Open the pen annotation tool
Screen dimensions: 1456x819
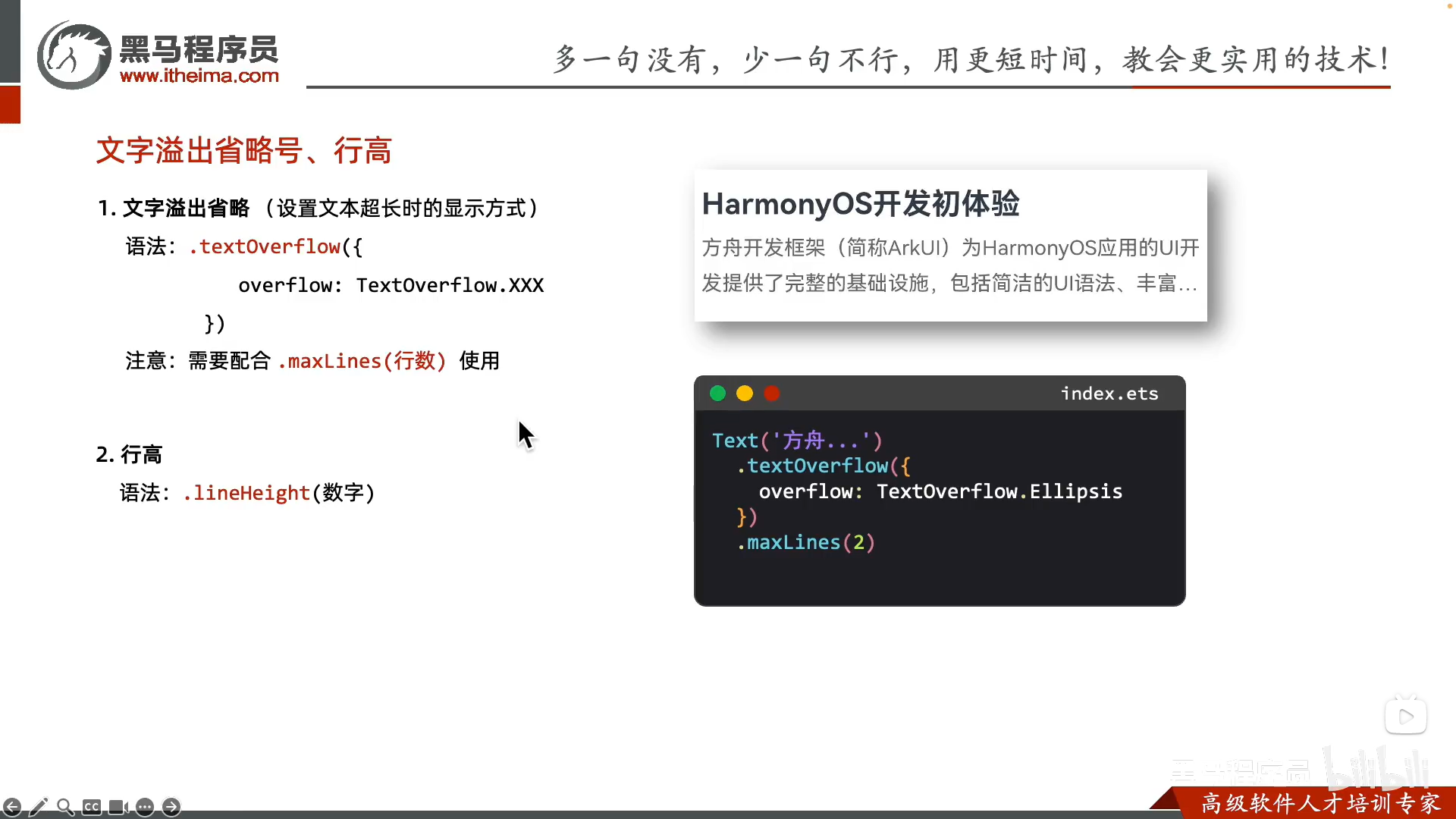(38, 807)
